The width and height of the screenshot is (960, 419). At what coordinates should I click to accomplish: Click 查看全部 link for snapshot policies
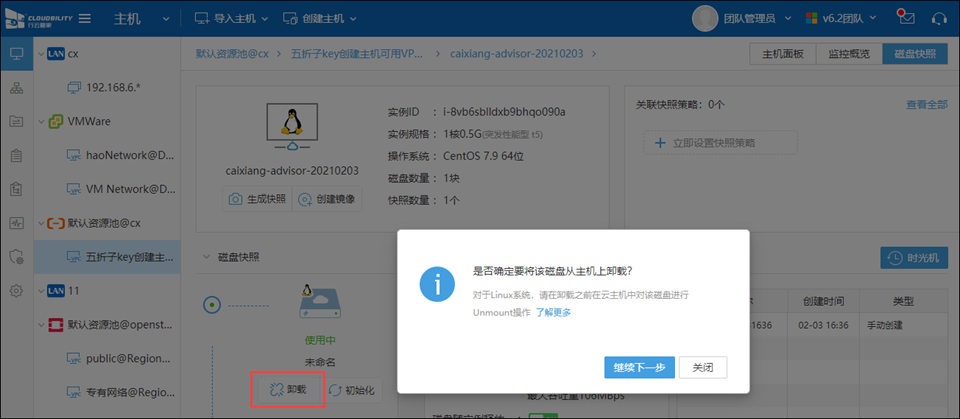tap(926, 104)
